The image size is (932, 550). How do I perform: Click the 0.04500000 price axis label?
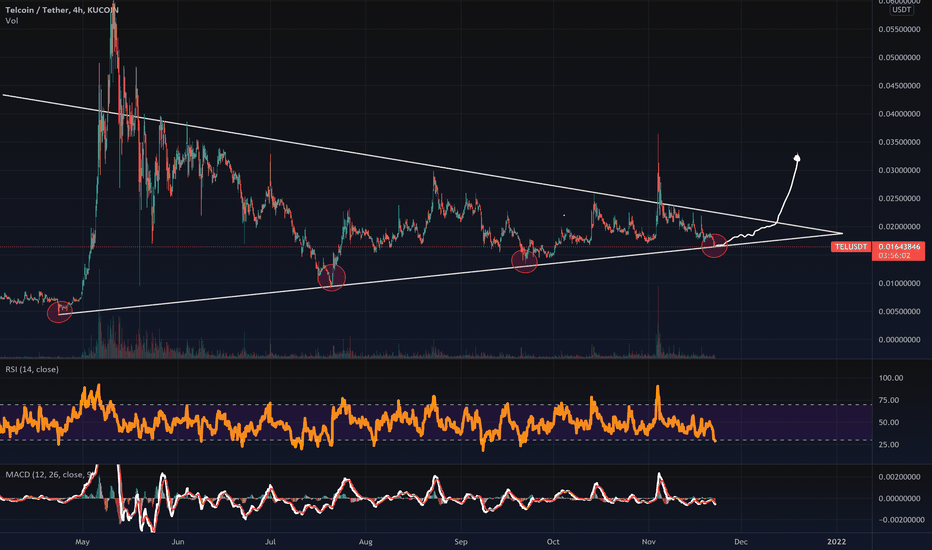click(x=899, y=86)
